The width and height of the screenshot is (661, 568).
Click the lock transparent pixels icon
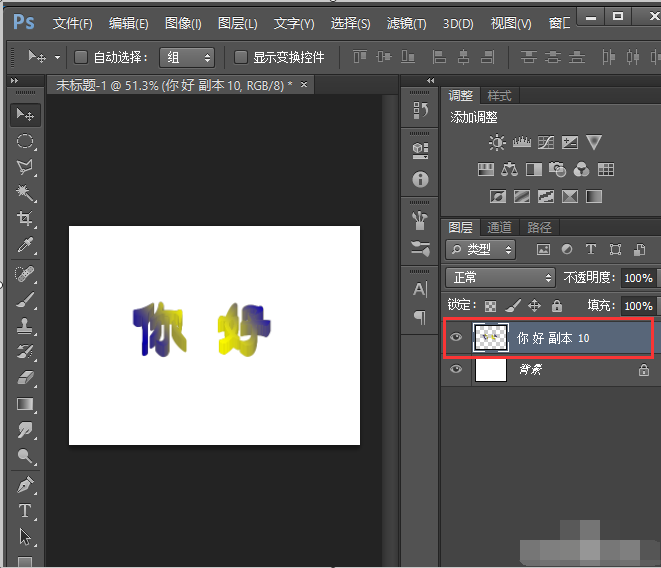[x=490, y=306]
